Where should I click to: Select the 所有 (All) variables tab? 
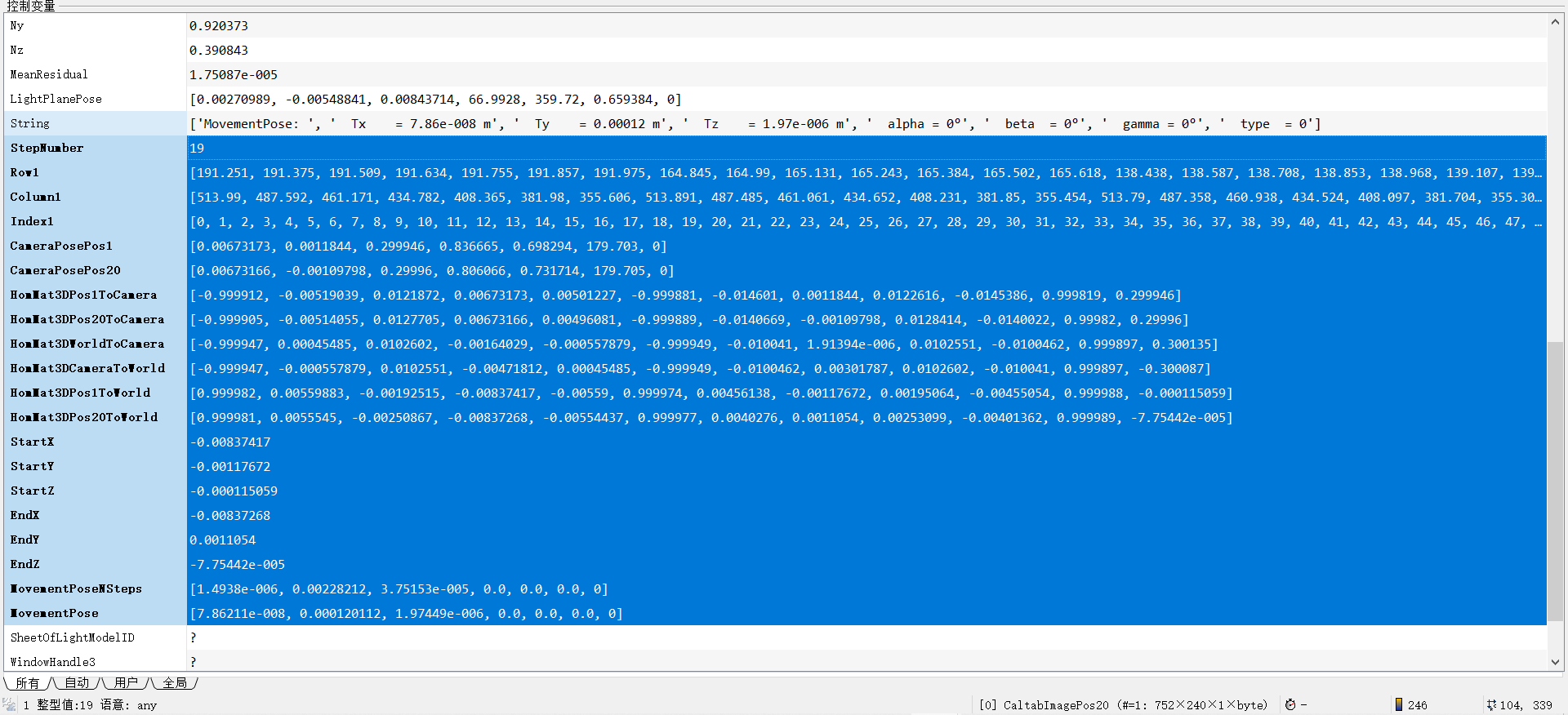[27, 682]
